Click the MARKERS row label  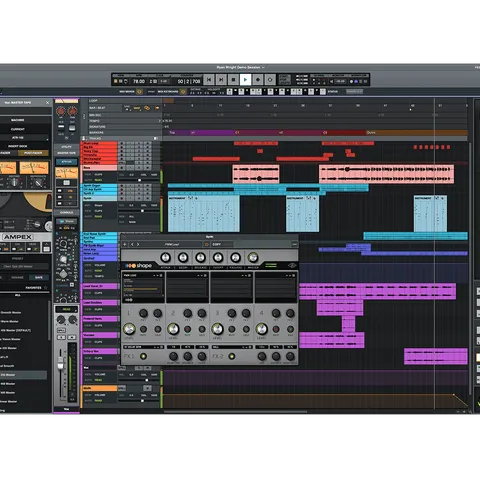click(x=96, y=132)
